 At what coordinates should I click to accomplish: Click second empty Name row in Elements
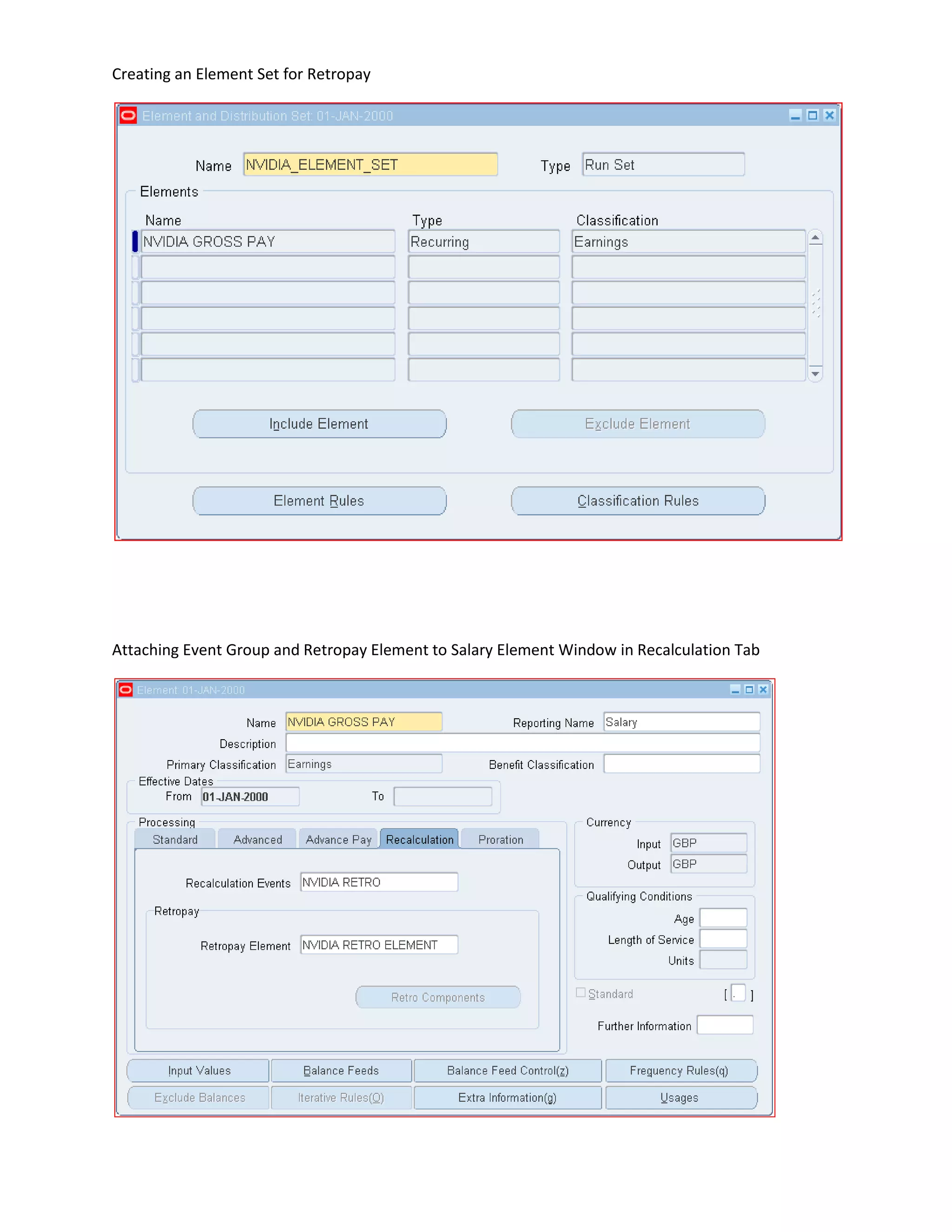[x=268, y=293]
